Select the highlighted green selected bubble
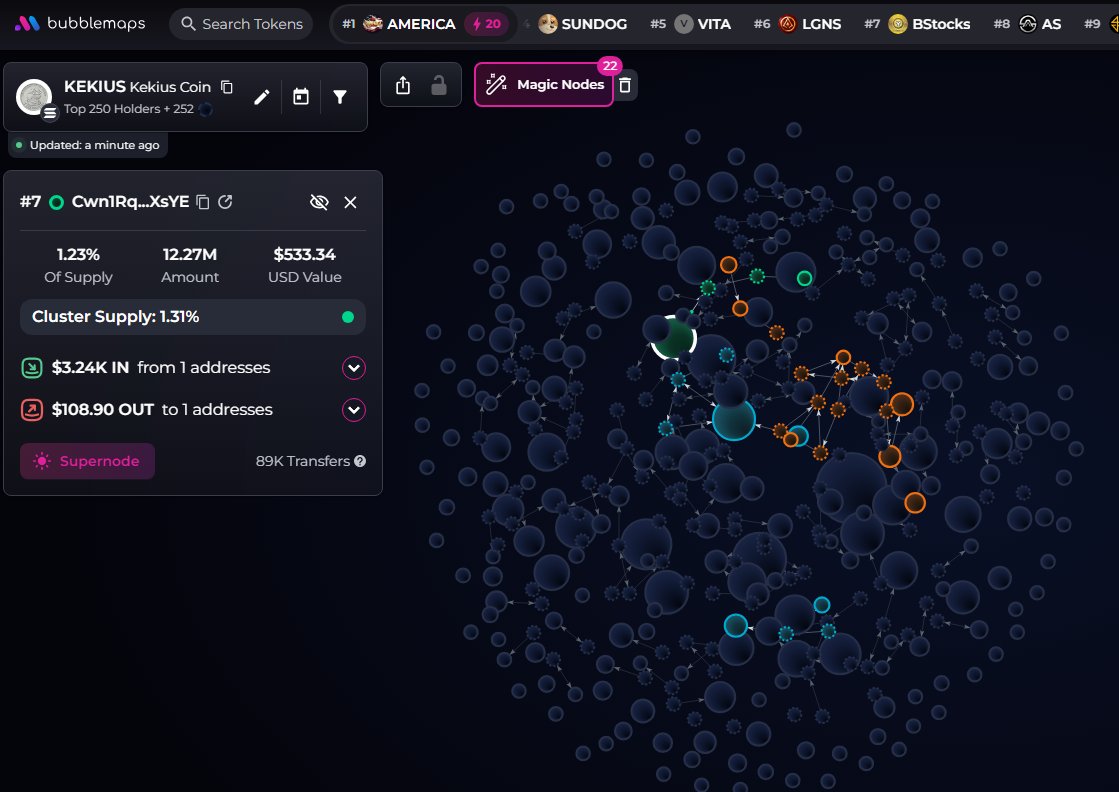The width and height of the screenshot is (1119, 792). pos(674,337)
